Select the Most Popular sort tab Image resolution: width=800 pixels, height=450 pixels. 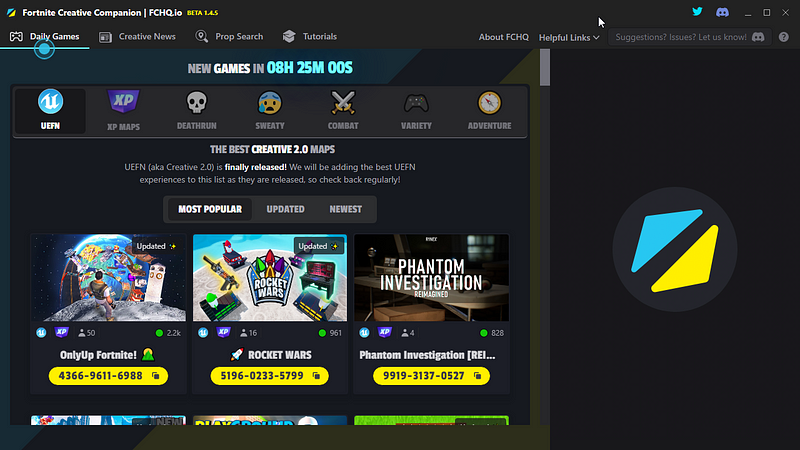[210, 209]
